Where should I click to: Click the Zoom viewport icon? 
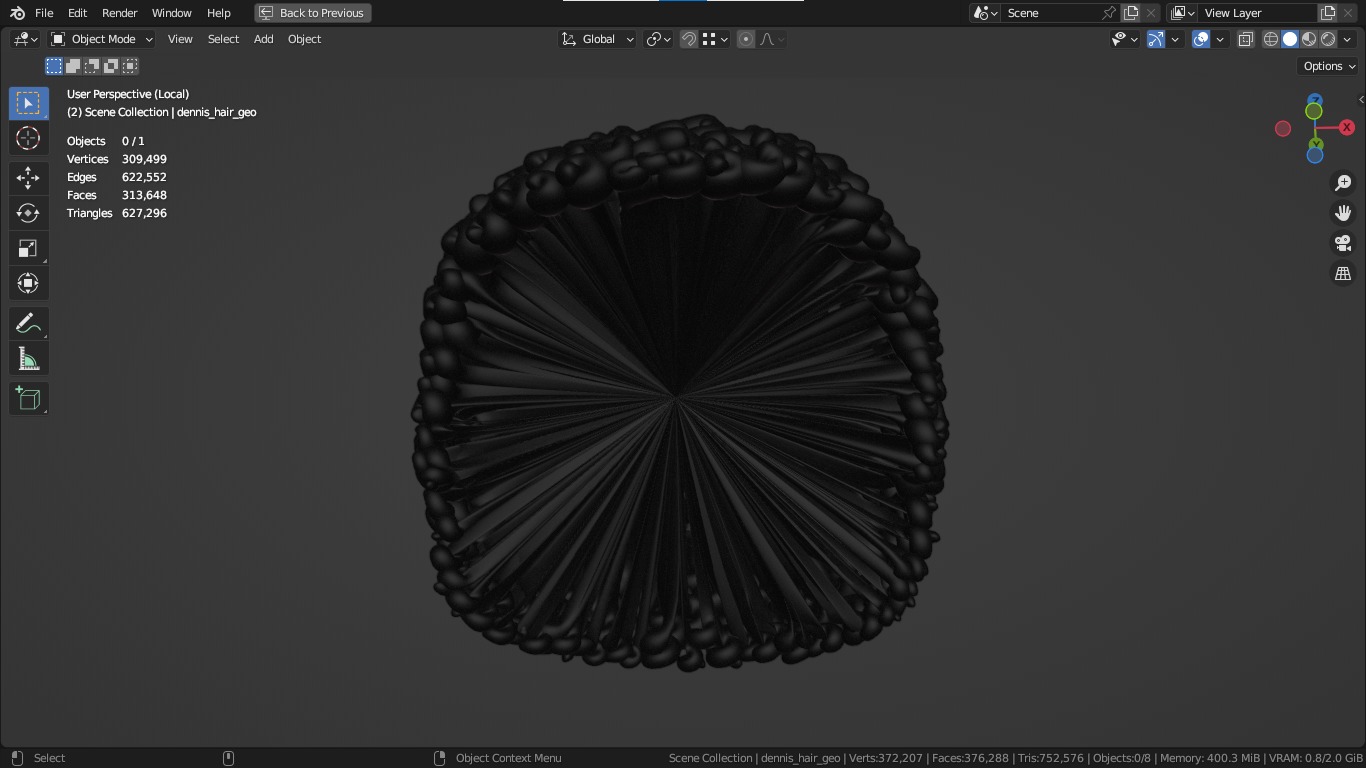[x=1343, y=183]
